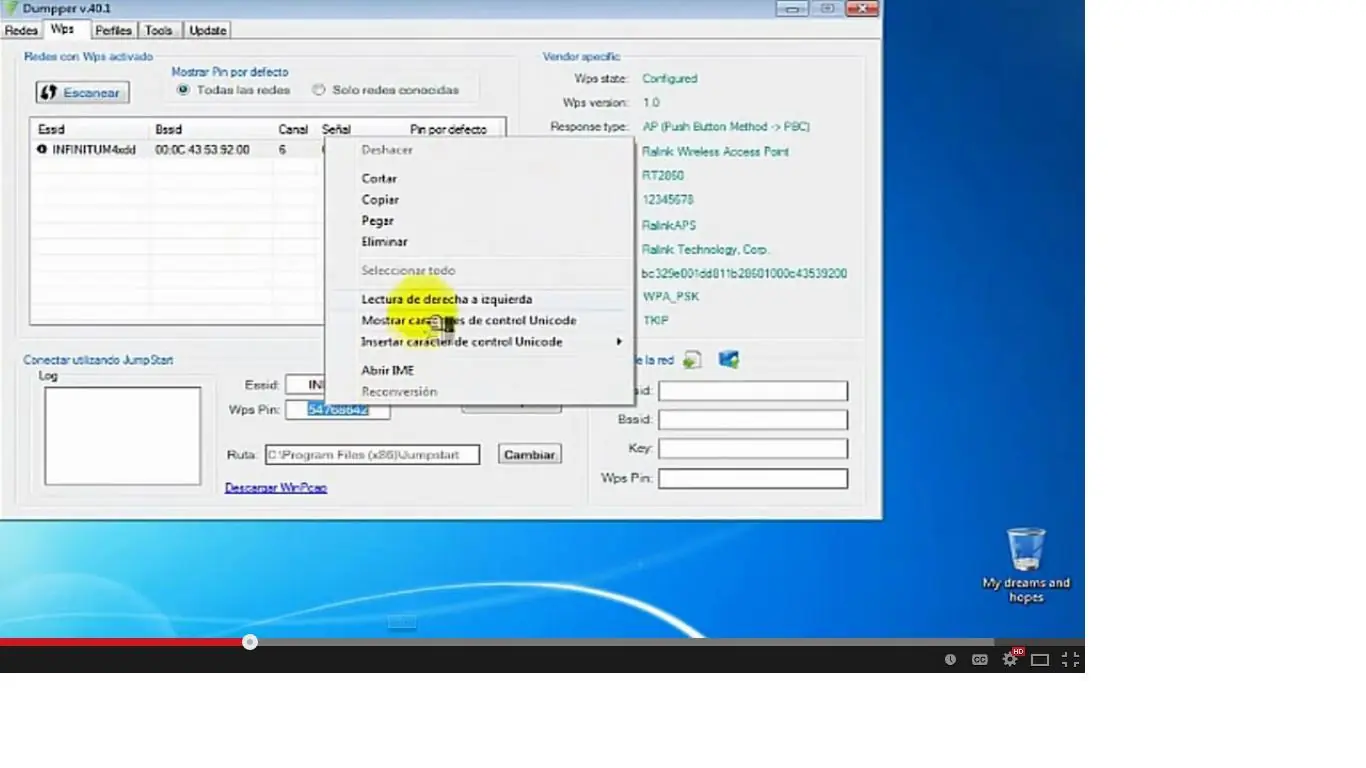Click the 00:0C:43:53:92:00 Bssid cell
Screen dimensions: 1366x768
tap(202, 149)
